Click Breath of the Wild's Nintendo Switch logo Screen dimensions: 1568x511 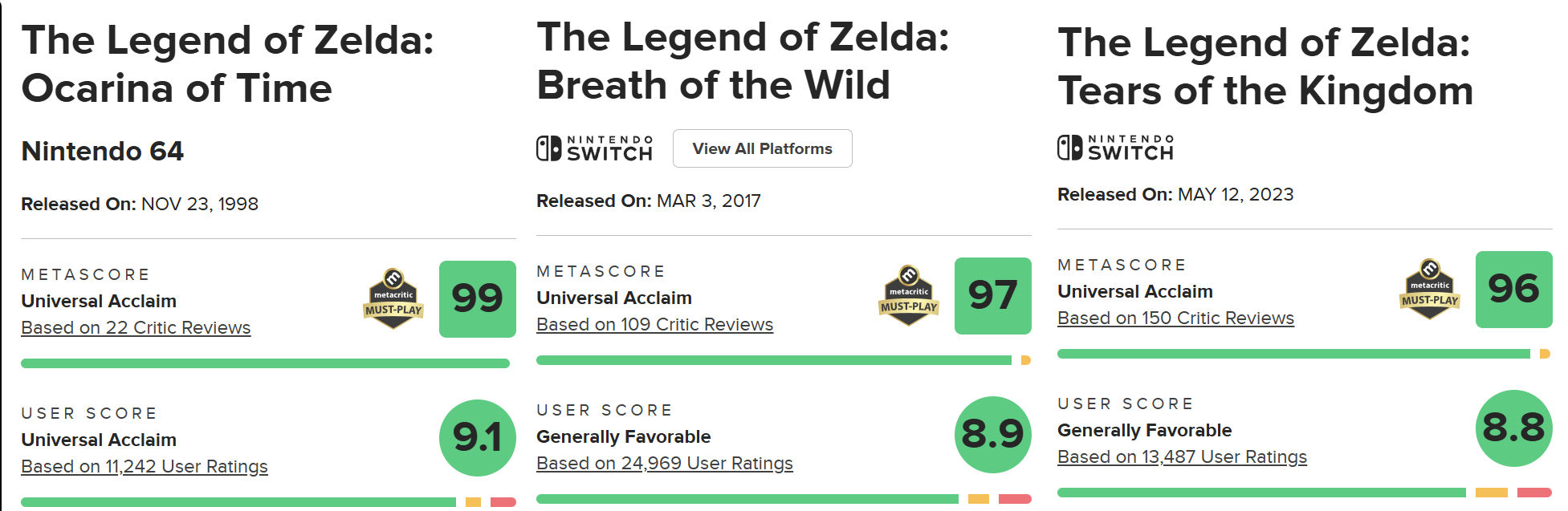coord(594,148)
